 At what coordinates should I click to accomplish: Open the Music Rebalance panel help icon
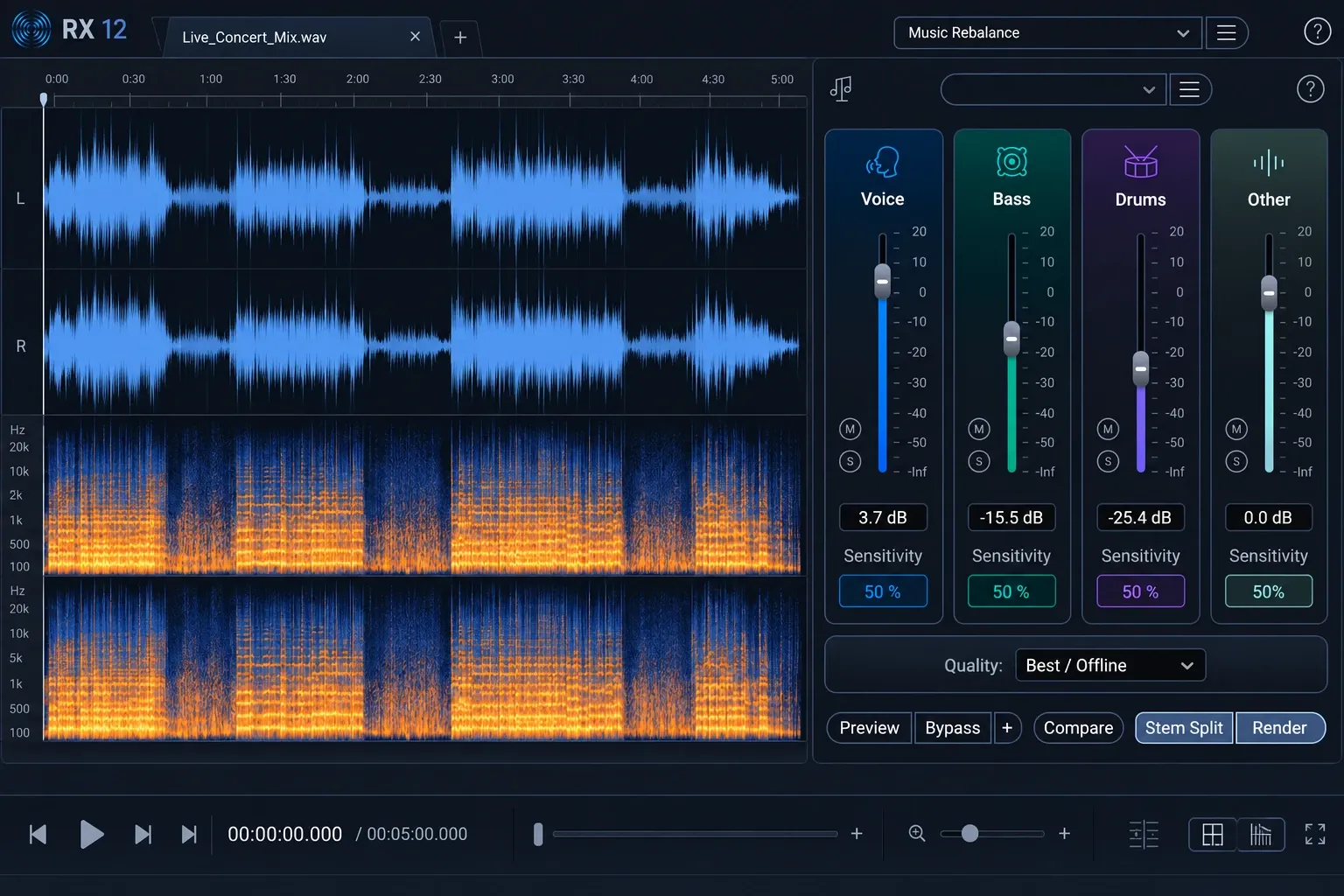coord(1310,88)
